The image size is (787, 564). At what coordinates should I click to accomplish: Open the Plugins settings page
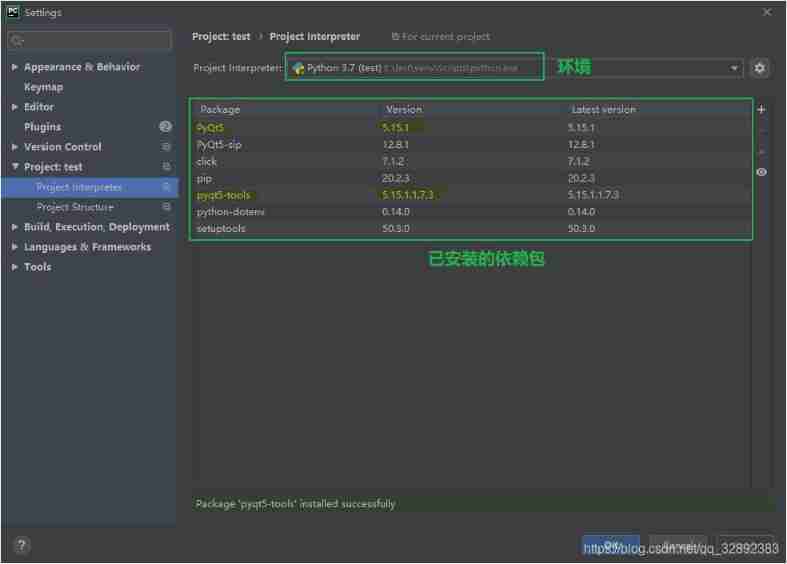tap(42, 127)
